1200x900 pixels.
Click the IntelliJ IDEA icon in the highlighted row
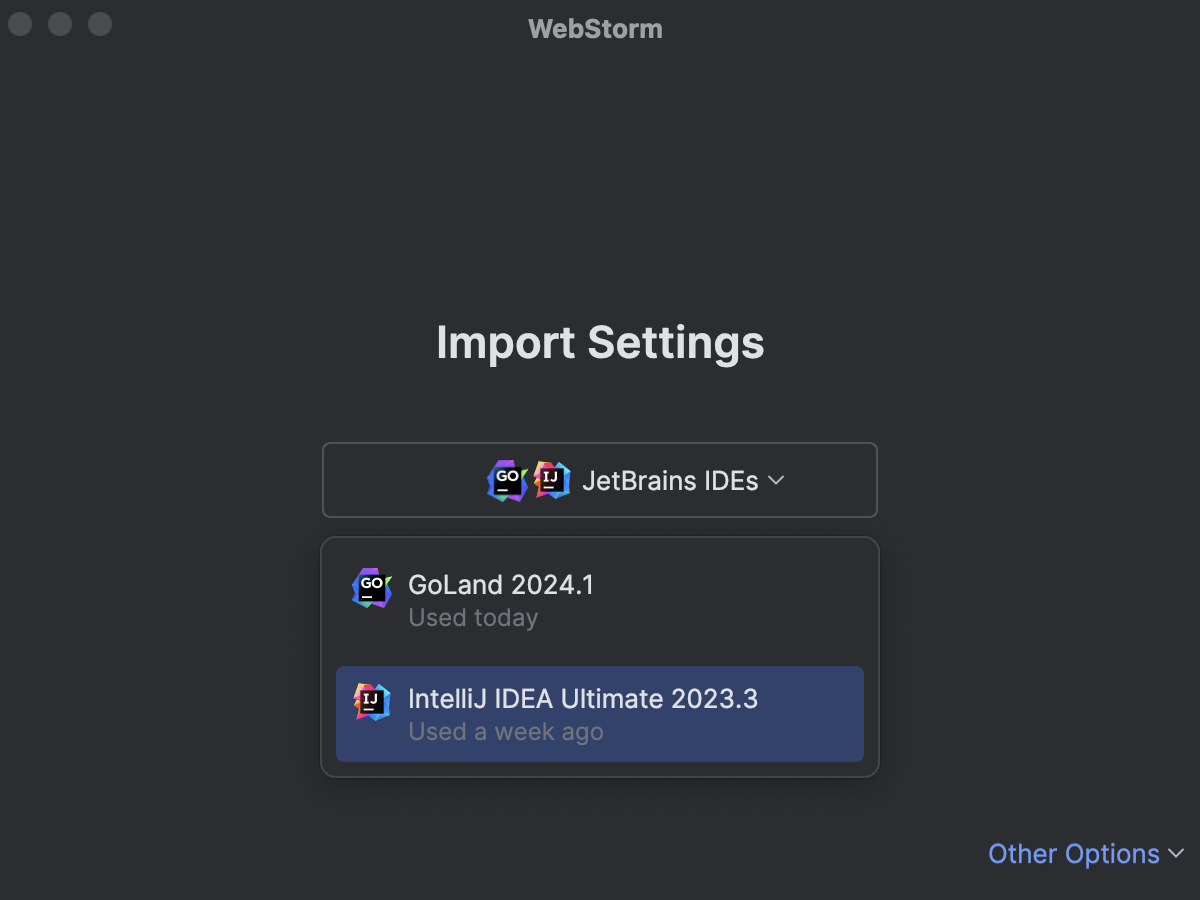371,702
